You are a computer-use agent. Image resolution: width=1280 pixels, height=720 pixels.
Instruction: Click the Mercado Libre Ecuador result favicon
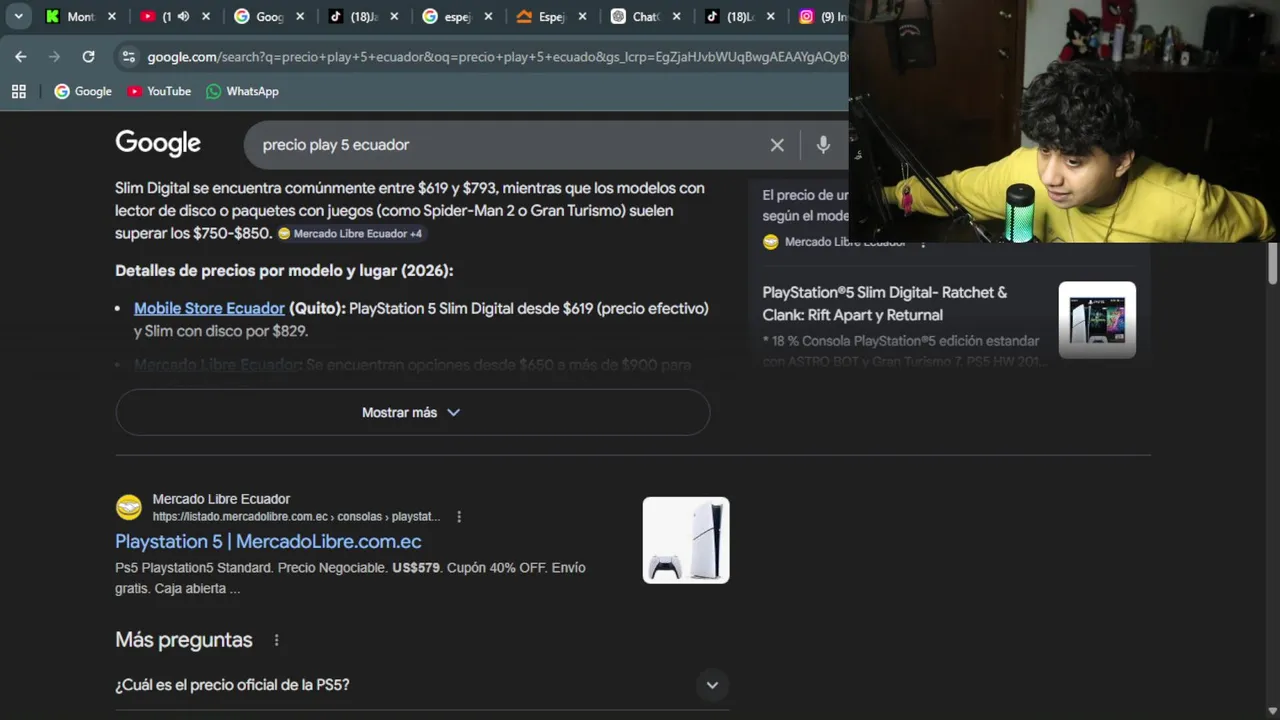[129, 507]
